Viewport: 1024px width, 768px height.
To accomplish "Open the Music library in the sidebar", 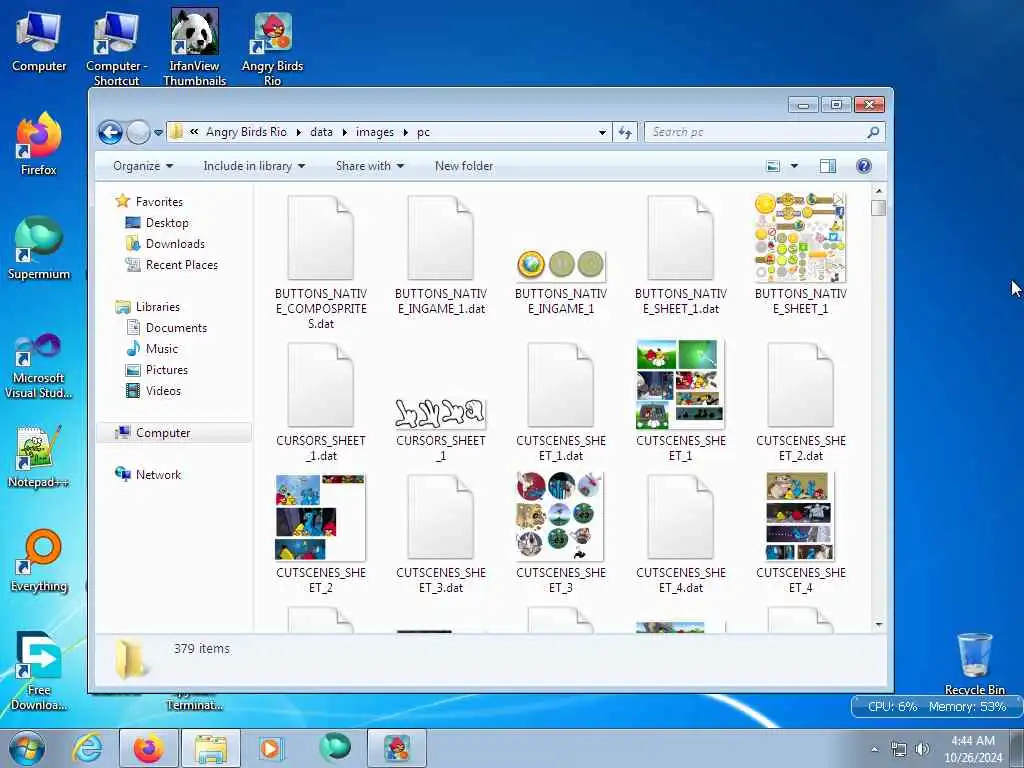I will [161, 349].
